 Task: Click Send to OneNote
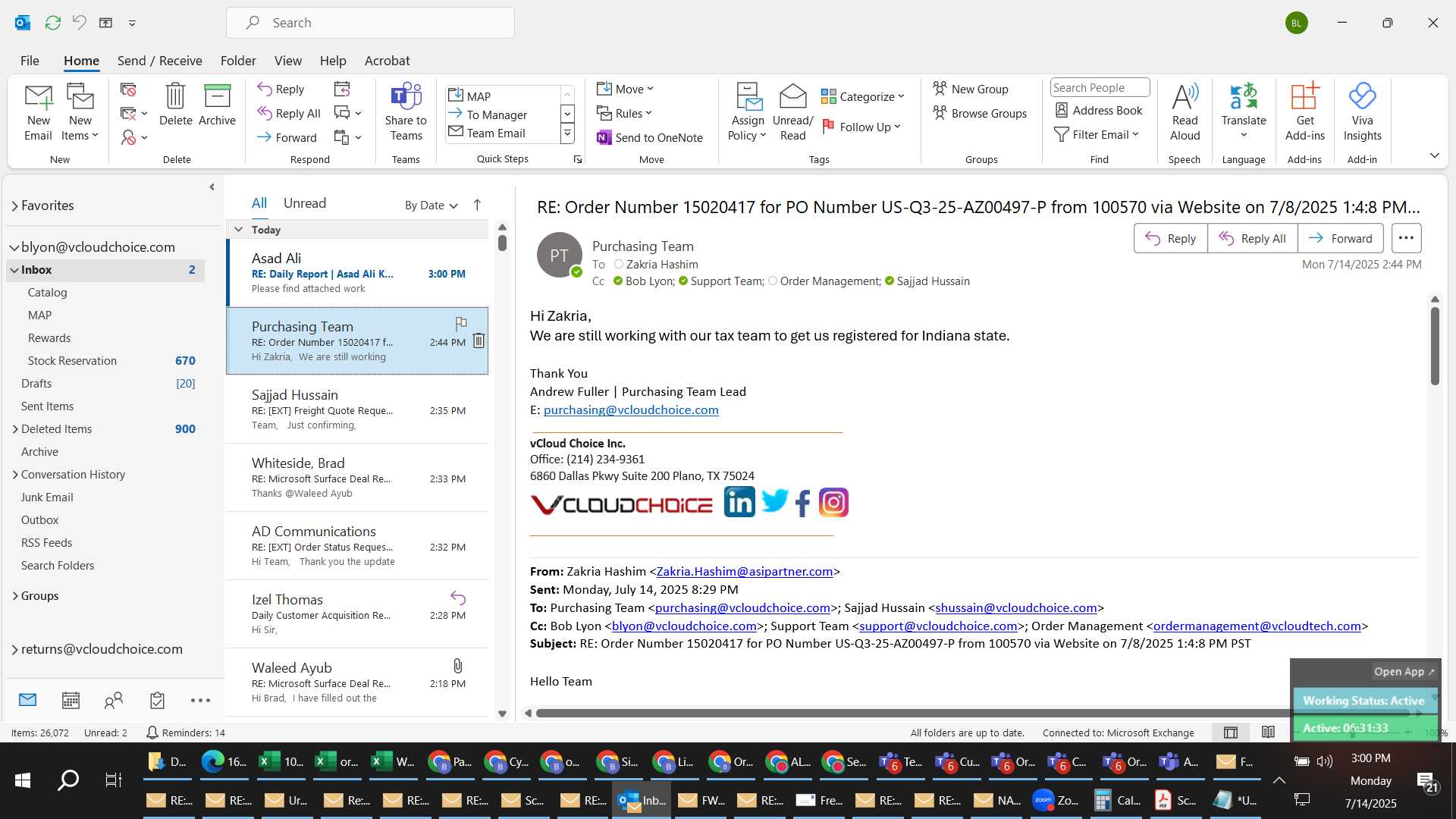[x=650, y=137]
